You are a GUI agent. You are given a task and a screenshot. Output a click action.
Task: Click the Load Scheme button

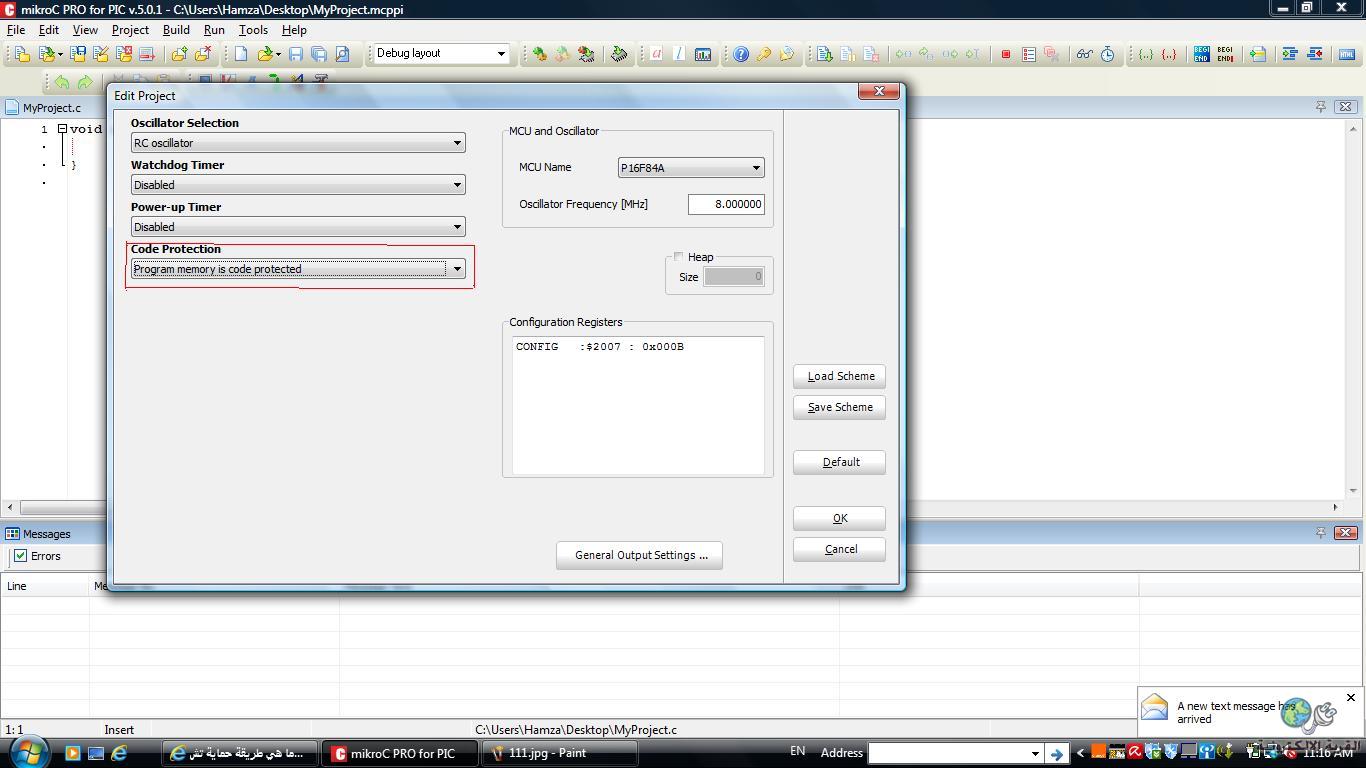(x=839, y=376)
